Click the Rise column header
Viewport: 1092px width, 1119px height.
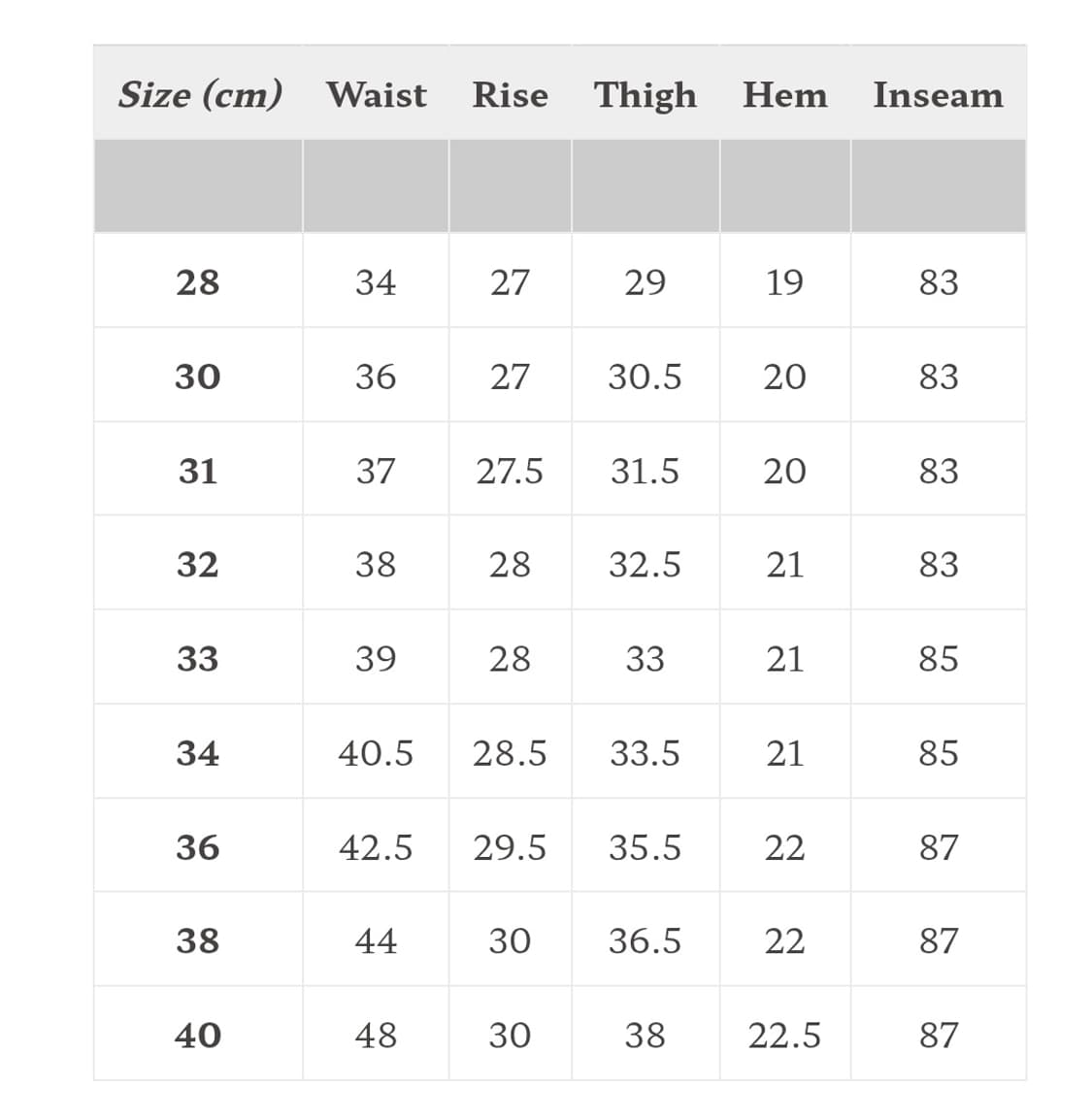pyautogui.click(x=510, y=95)
